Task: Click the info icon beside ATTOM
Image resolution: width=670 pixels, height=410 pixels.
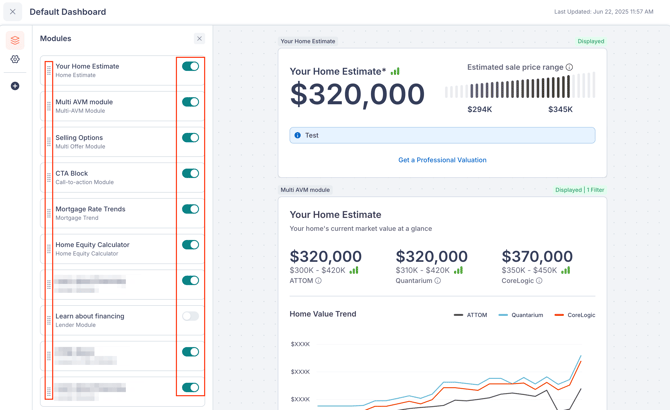Action: [x=319, y=281]
